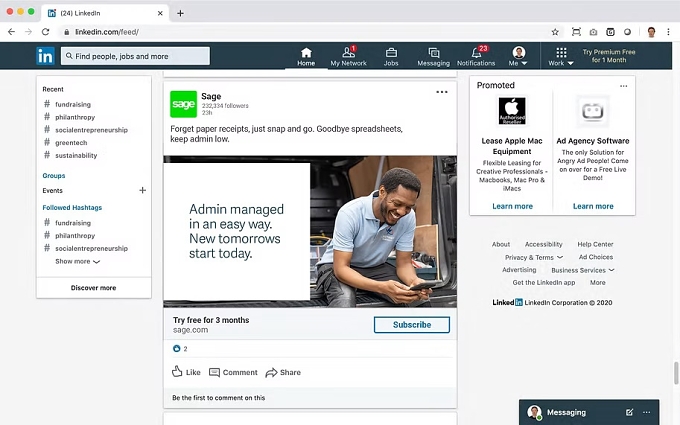Image resolution: width=680 pixels, height=425 pixels.
Task: Click the Chrome profile avatar
Action: pos(651,32)
